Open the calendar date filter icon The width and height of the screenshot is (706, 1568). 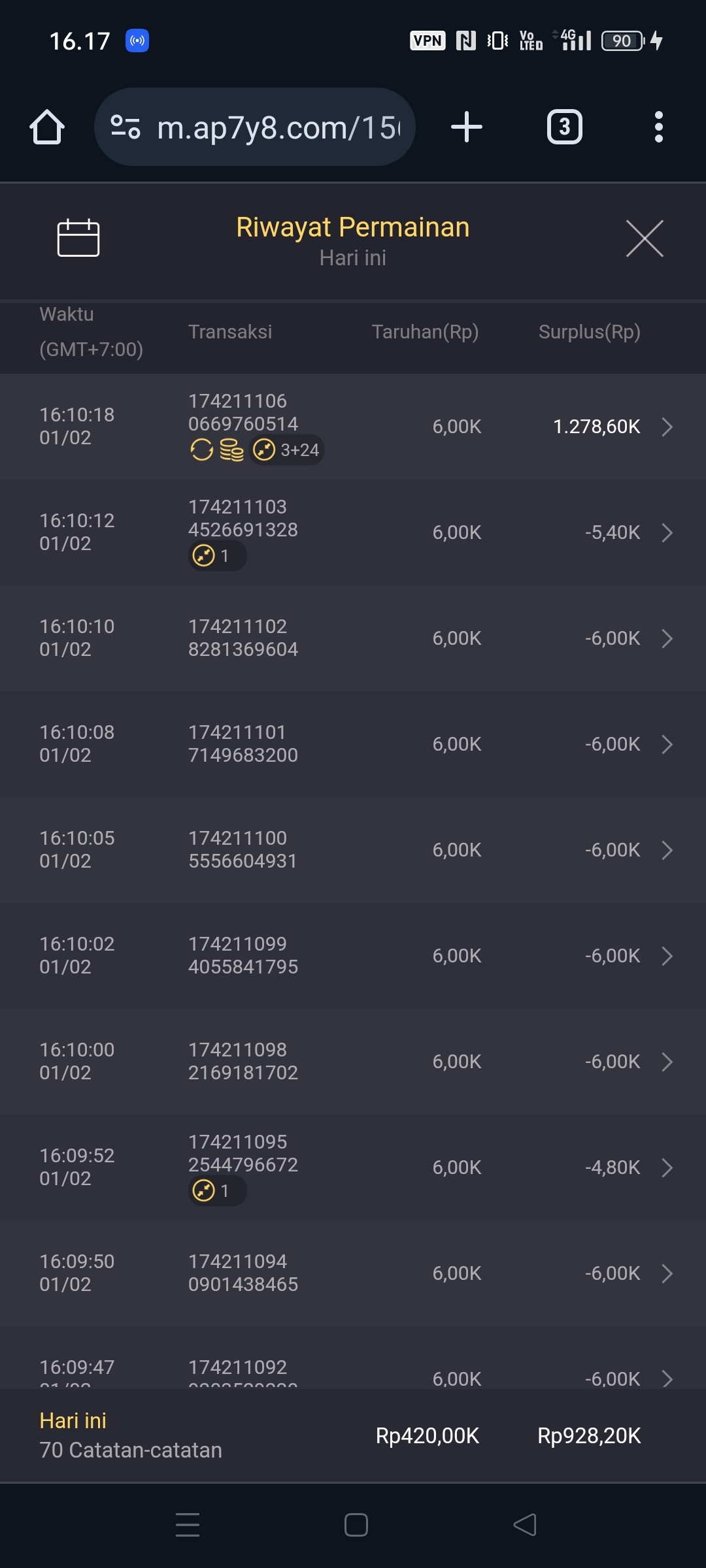click(x=78, y=238)
